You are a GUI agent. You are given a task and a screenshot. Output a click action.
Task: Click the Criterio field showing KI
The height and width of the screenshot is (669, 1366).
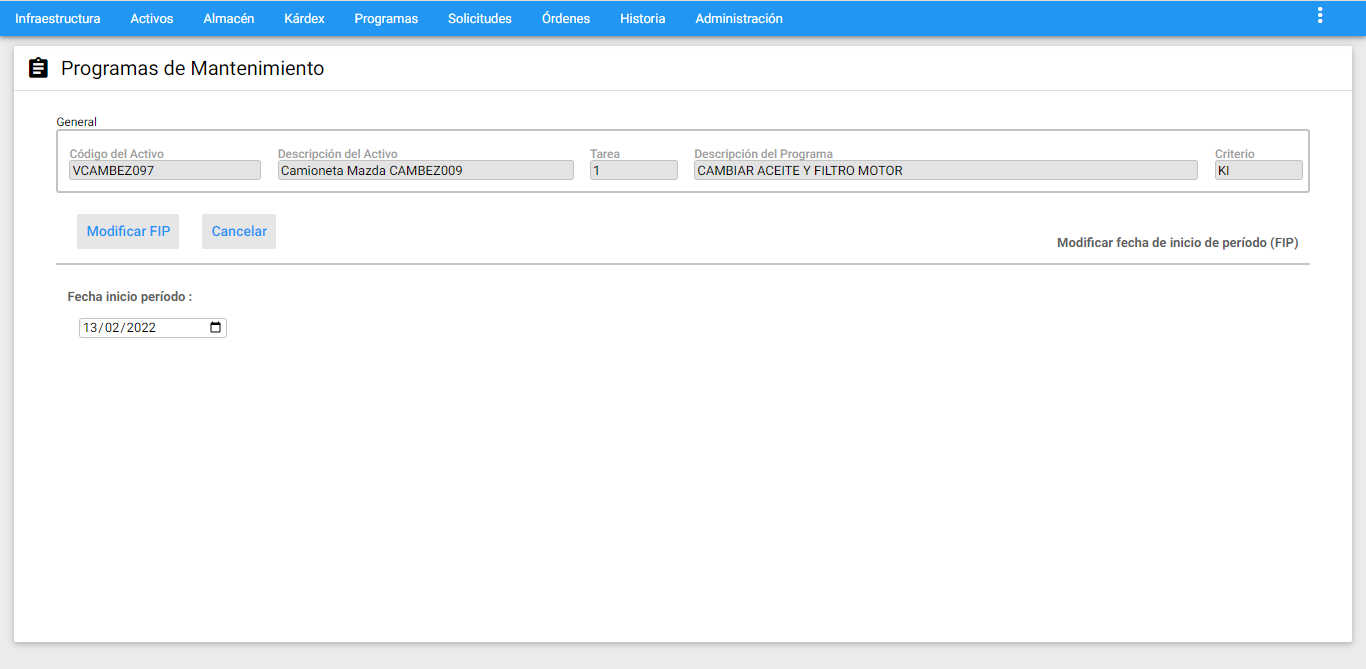(1259, 170)
